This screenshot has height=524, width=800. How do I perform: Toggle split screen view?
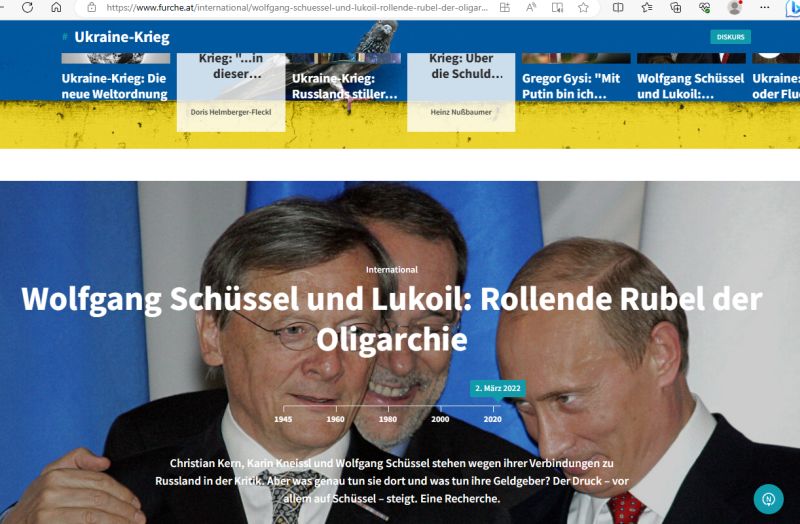coord(618,7)
